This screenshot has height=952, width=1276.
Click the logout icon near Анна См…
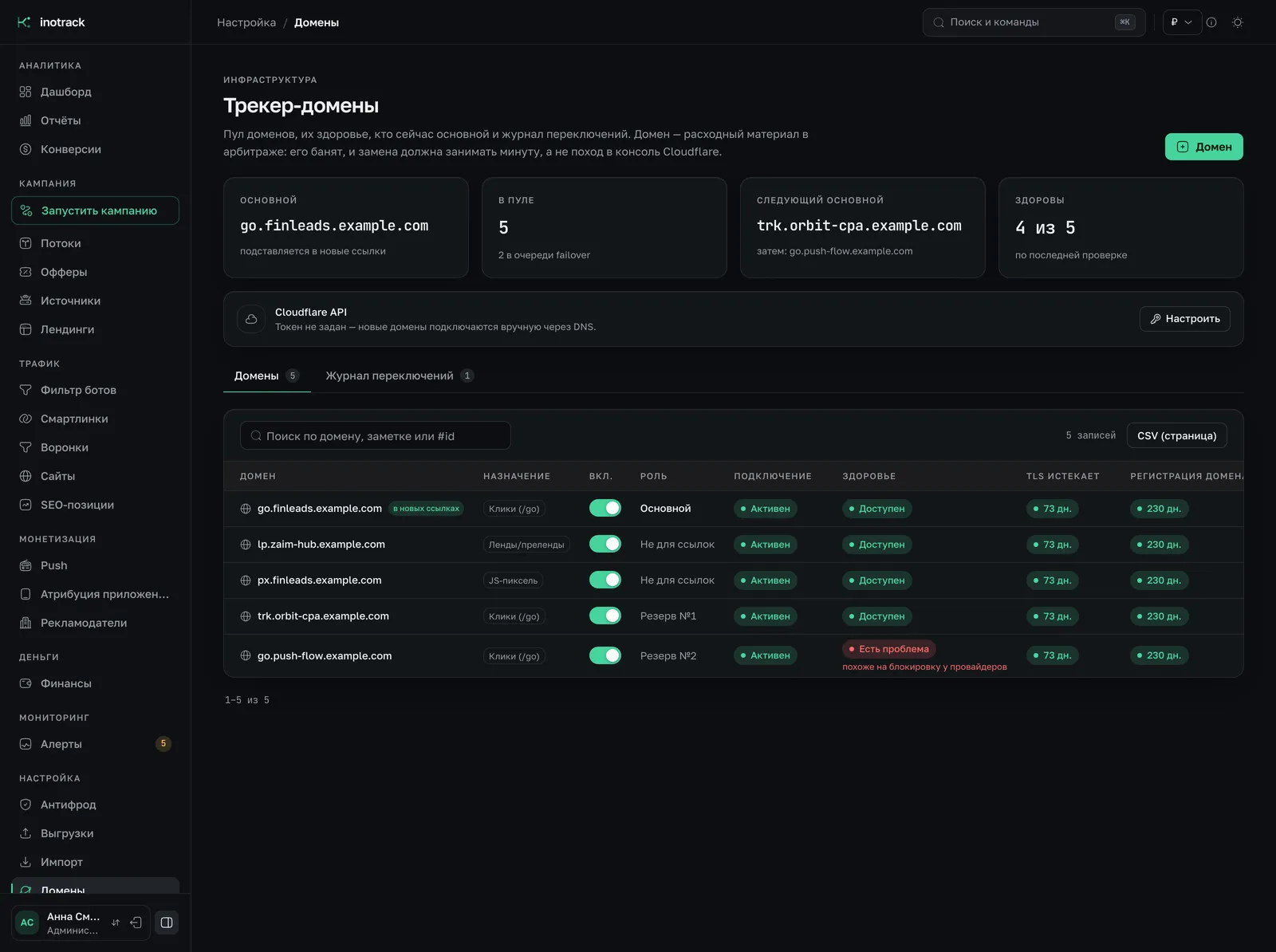[136, 922]
